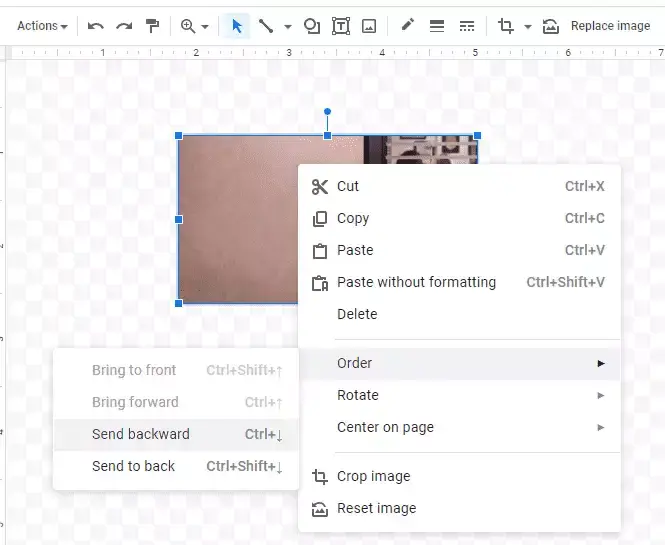Select Paste in the context menu

point(459,250)
